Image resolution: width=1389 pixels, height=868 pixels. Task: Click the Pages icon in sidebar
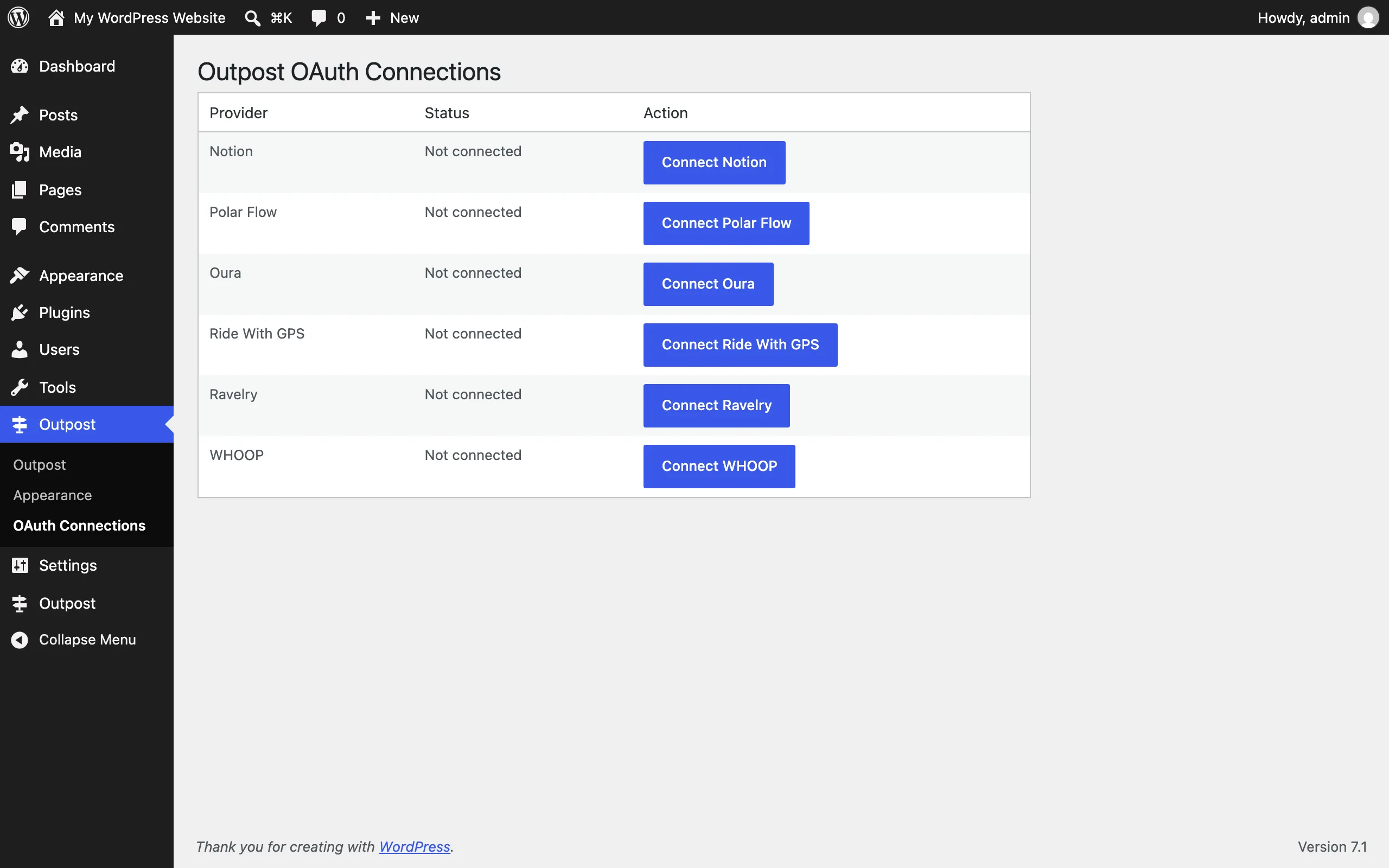point(20,189)
